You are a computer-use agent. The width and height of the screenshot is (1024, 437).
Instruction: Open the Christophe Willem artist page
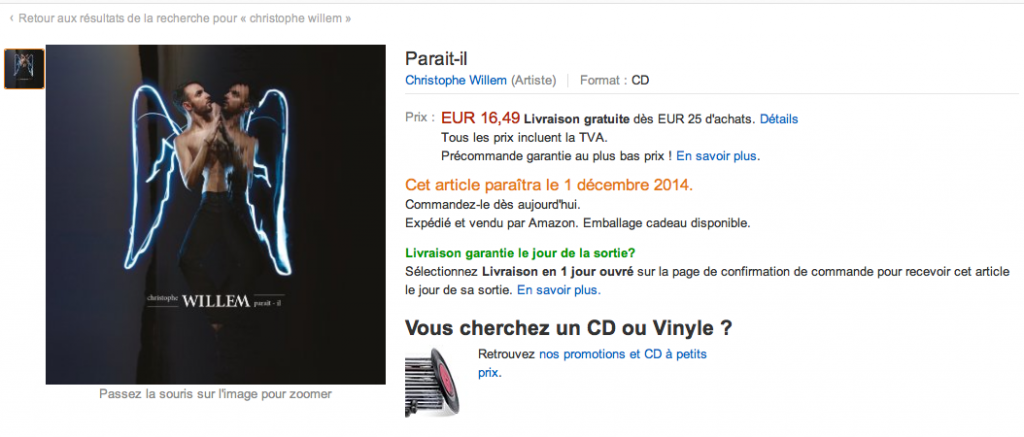[456, 80]
